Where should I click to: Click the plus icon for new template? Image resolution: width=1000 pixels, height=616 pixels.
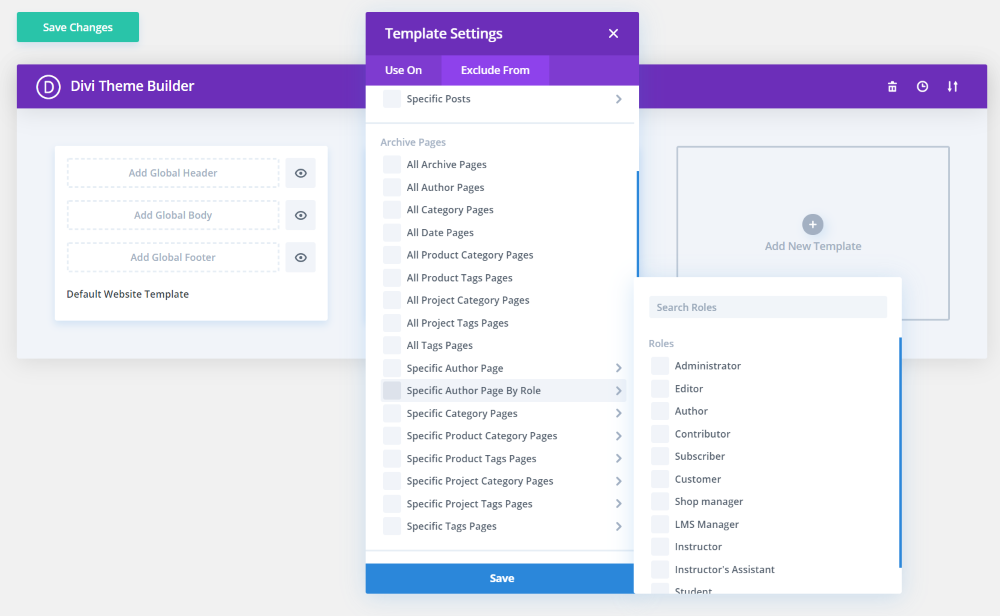click(x=812, y=224)
